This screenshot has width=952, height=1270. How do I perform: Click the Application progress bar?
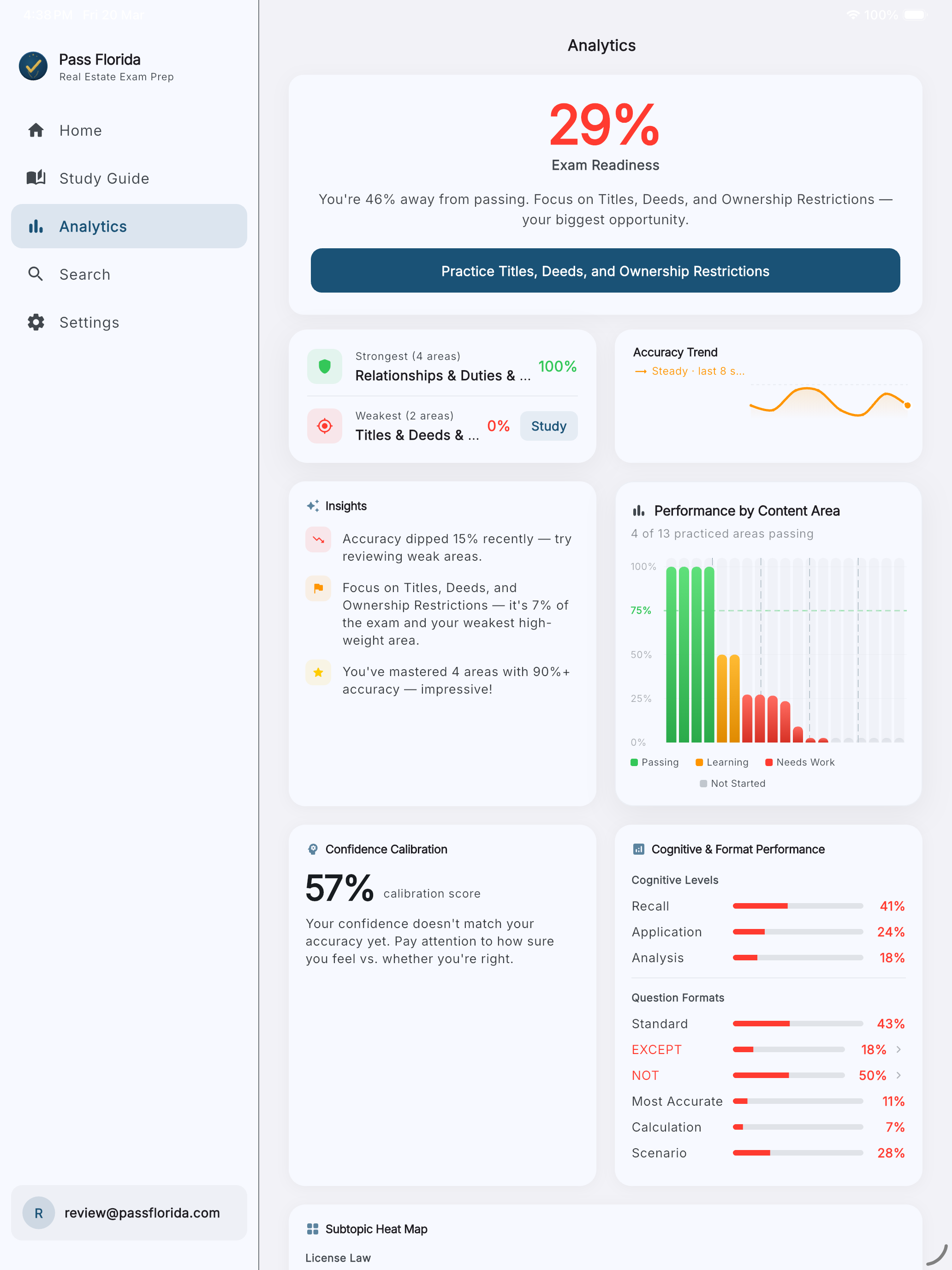[x=797, y=932]
